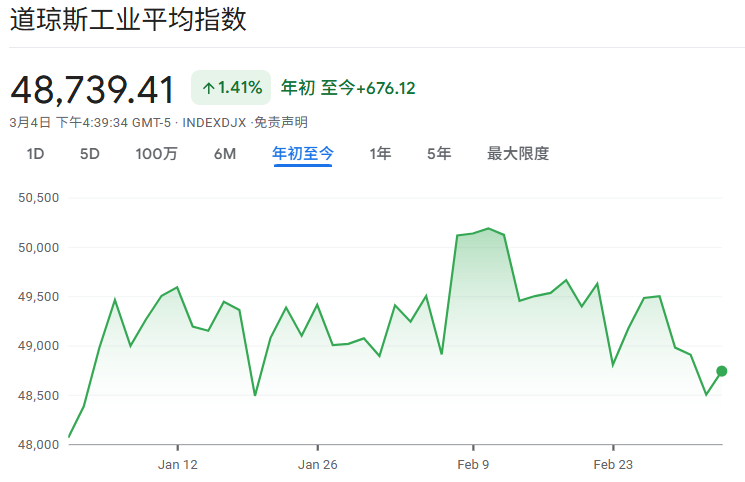Click the Jan 12 axis label
Image resolution: width=745 pixels, height=482 pixels.
pos(178,464)
